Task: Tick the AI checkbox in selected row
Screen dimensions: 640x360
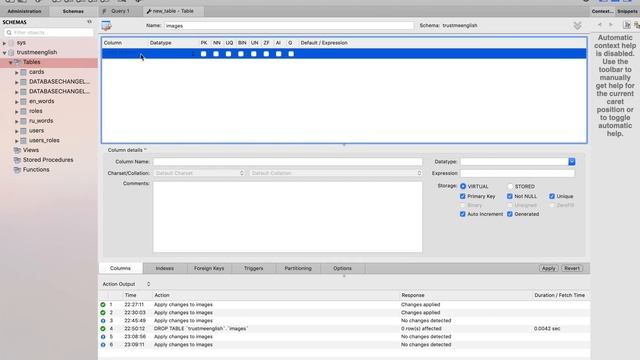Action: coord(279,54)
